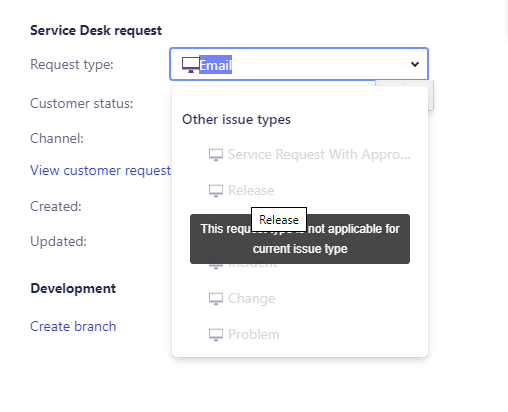Click the monitor icon beside Release
Image resolution: width=508 pixels, height=412 pixels.
(x=216, y=191)
